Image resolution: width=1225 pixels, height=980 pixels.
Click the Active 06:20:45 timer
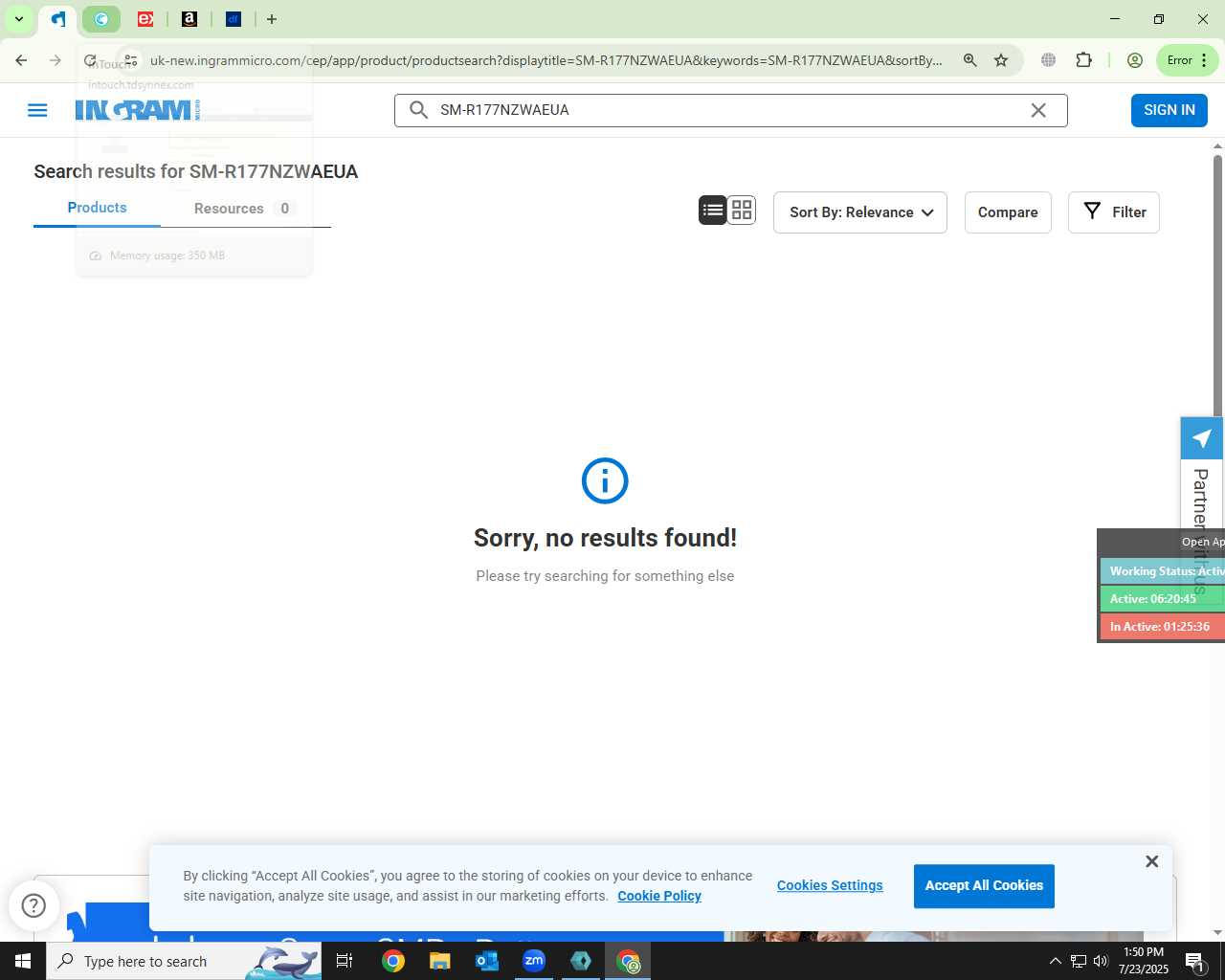(1163, 599)
